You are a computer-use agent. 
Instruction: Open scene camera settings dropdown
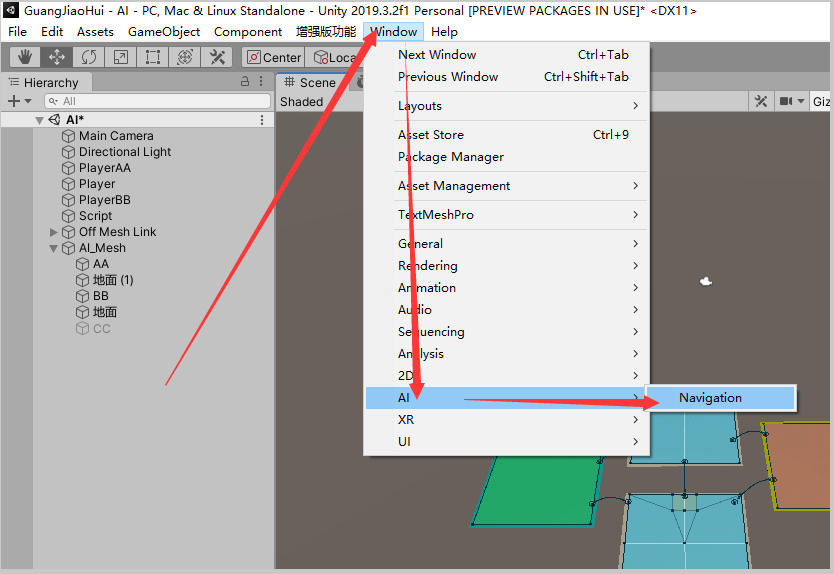pyautogui.click(x=791, y=101)
